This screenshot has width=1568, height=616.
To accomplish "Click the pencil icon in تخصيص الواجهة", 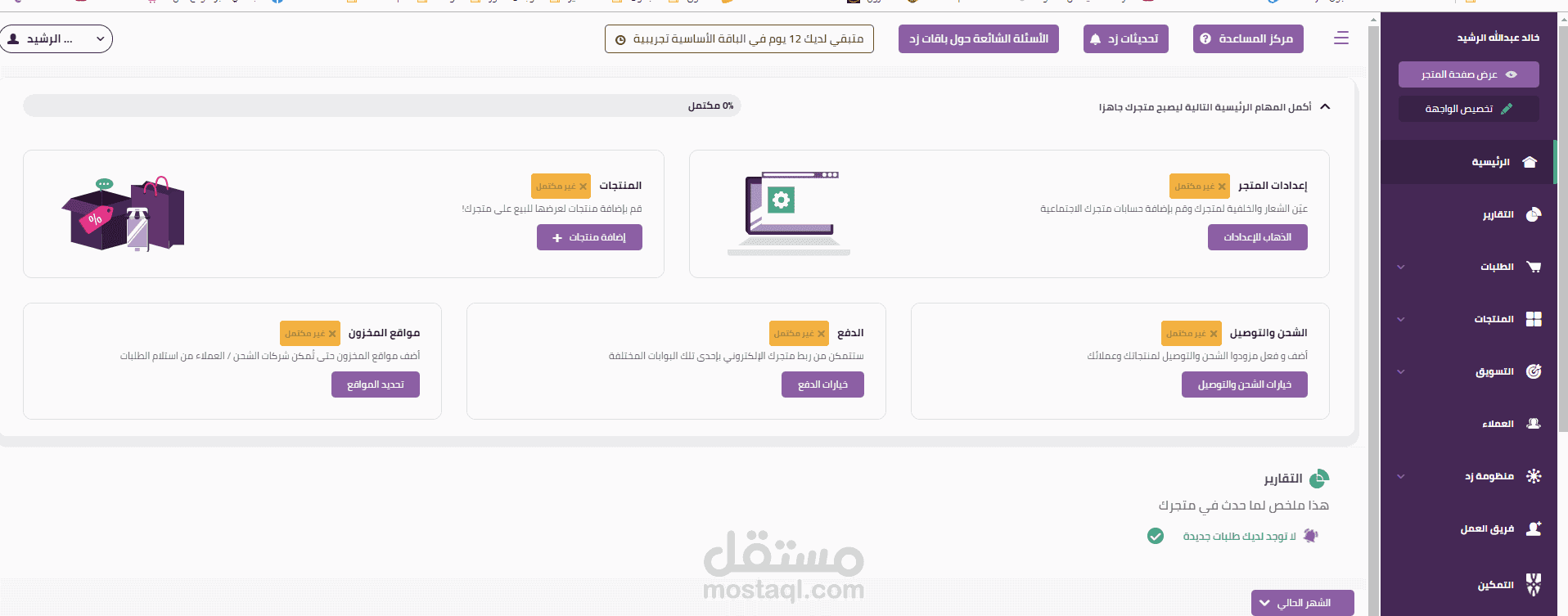I will 1507,109.
